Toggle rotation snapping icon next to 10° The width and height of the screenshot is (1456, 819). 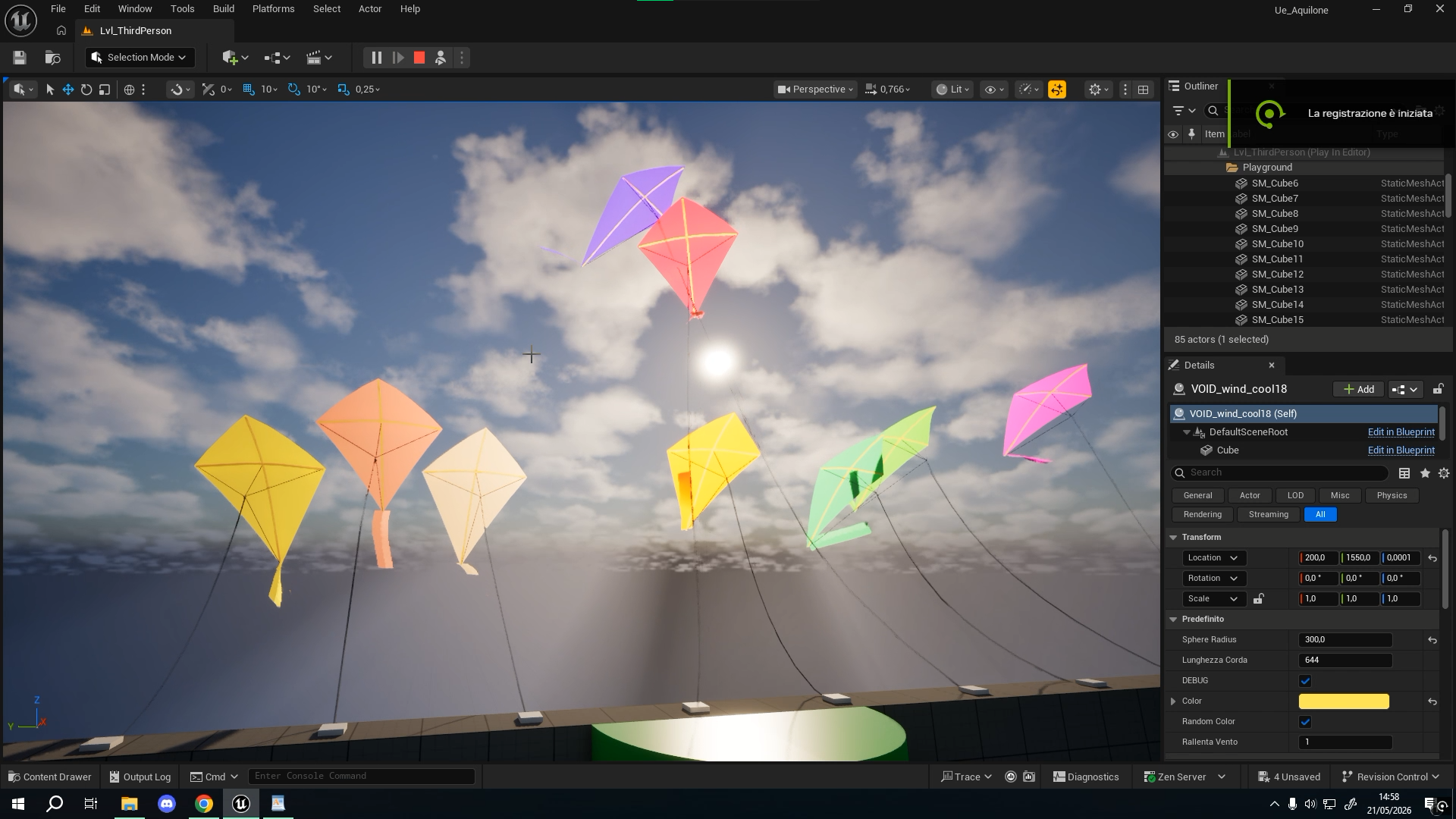point(294,89)
